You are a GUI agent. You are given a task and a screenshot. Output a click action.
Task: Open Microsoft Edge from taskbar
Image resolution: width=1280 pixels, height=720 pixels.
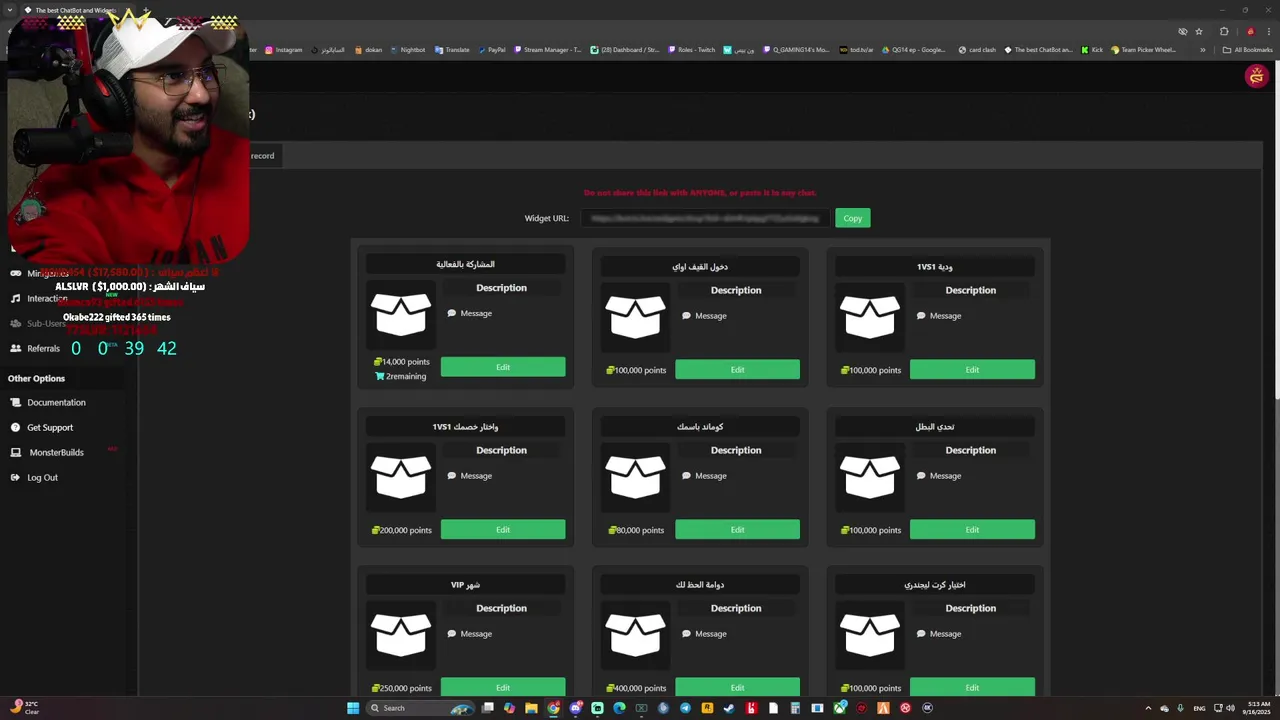pyautogui.click(x=619, y=708)
